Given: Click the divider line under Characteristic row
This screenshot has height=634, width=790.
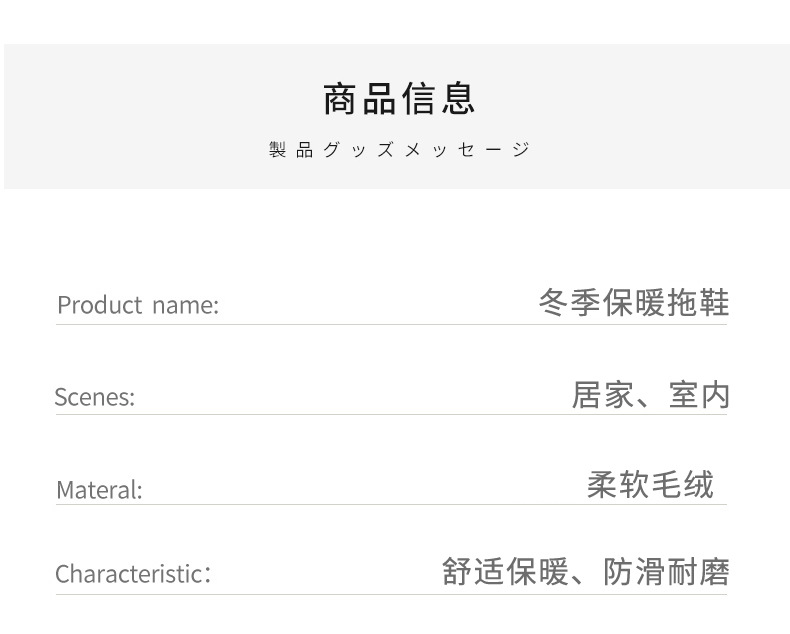Looking at the screenshot, I should click(391, 594).
